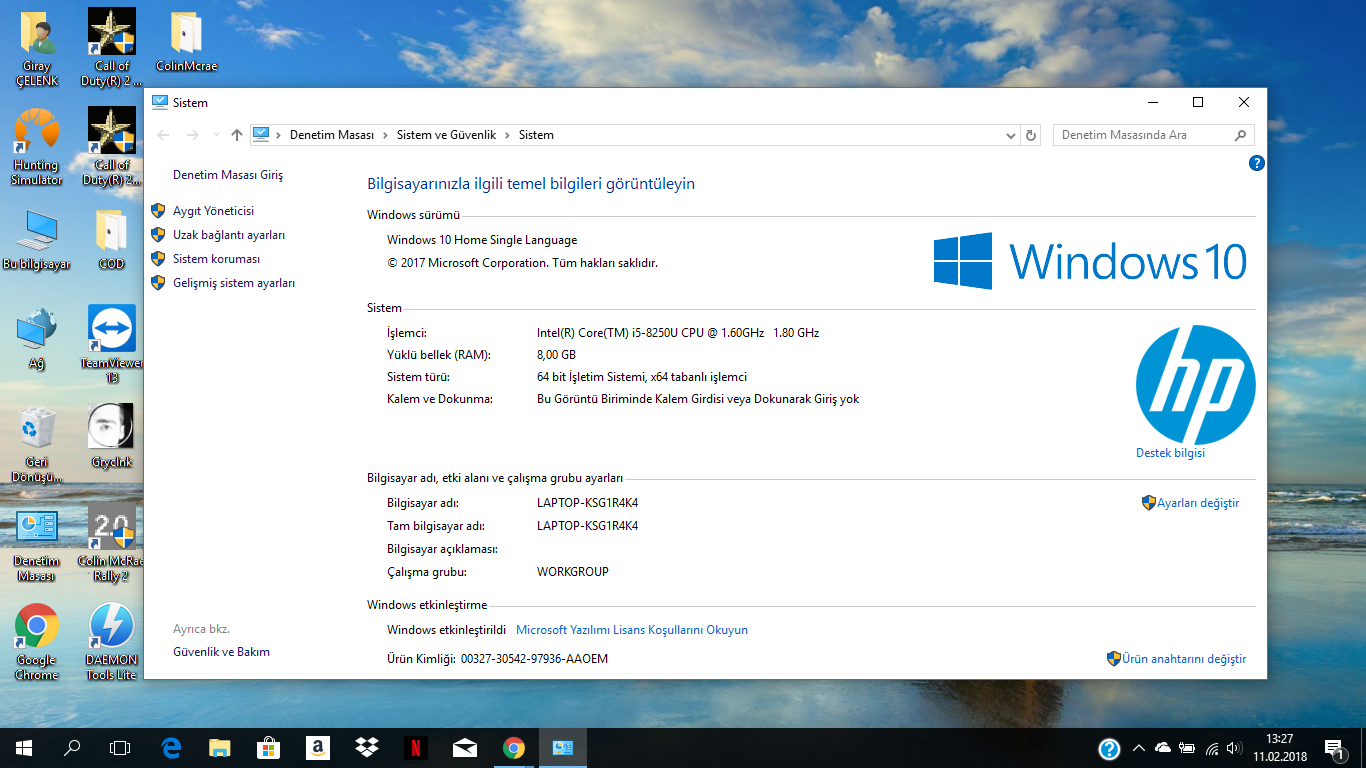Expand chevron after Denetim Masası breadcrumb
Screen dimensions: 1366x768
click(x=386, y=135)
